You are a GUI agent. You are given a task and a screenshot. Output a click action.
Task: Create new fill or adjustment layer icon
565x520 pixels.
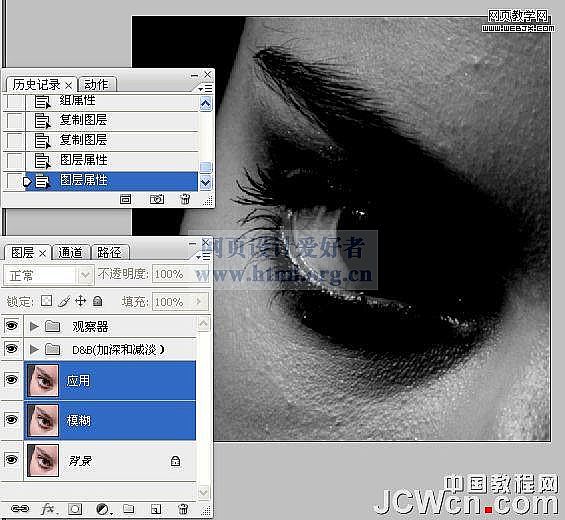104,509
